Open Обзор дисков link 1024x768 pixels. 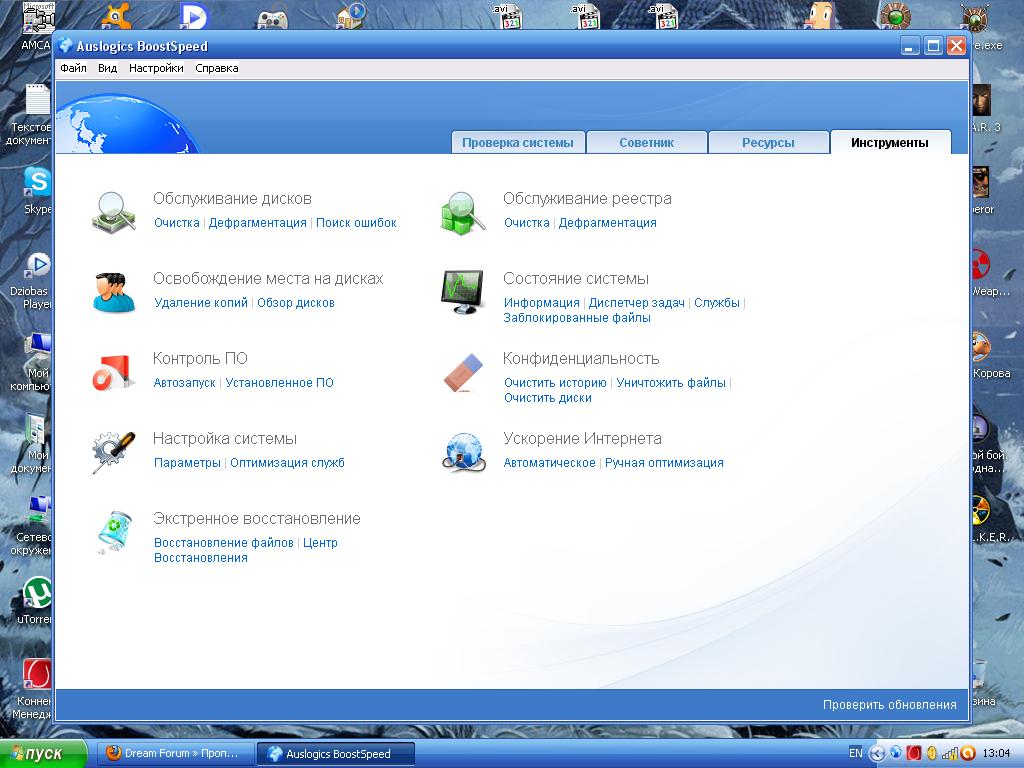click(x=296, y=302)
